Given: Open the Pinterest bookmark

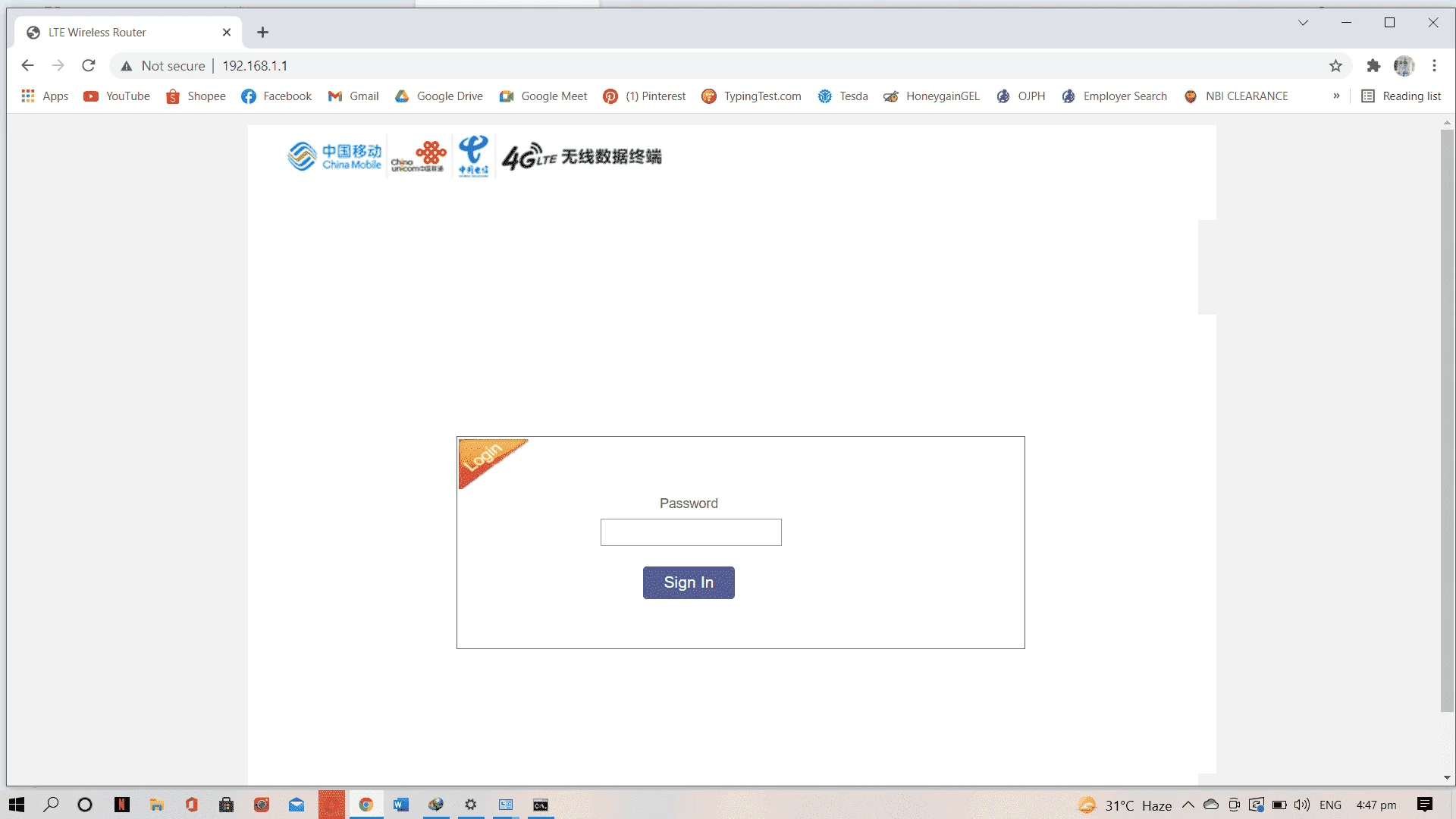Looking at the screenshot, I should click(645, 96).
